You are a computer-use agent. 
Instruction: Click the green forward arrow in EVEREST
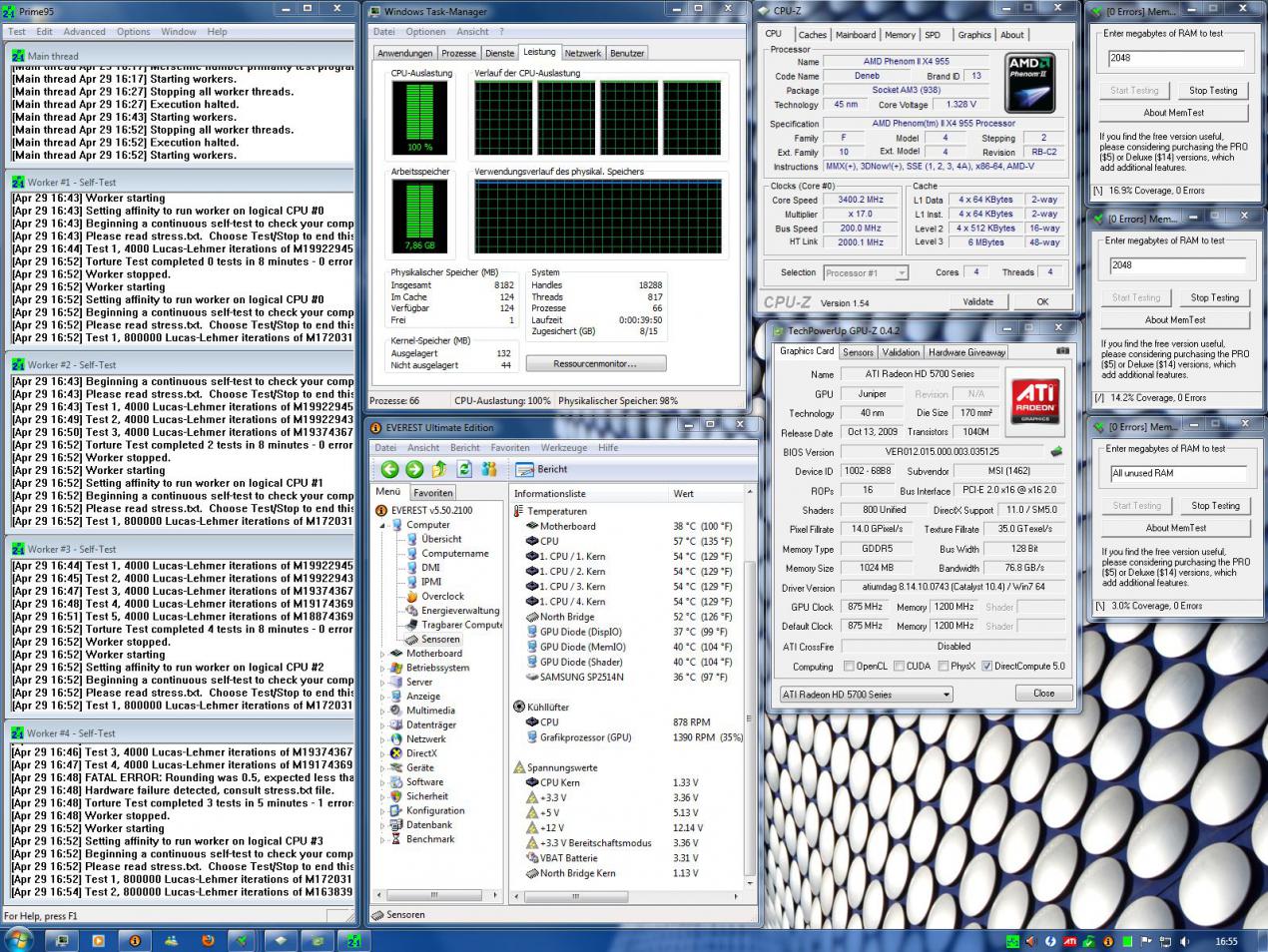(x=414, y=469)
